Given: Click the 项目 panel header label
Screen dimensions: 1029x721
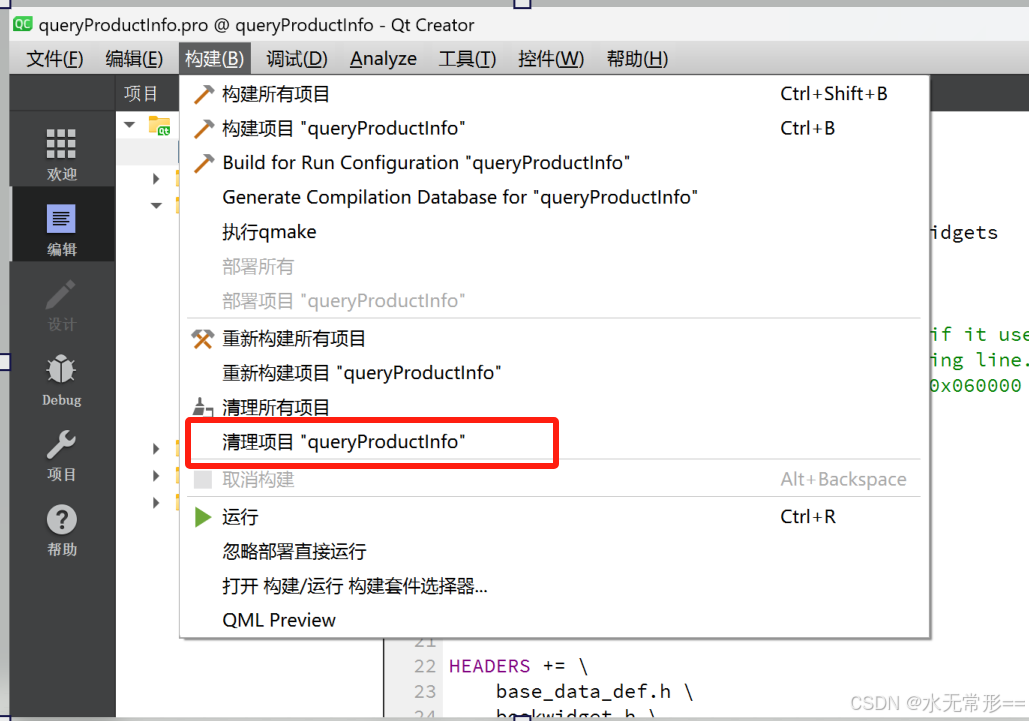Looking at the screenshot, I should [x=141, y=94].
